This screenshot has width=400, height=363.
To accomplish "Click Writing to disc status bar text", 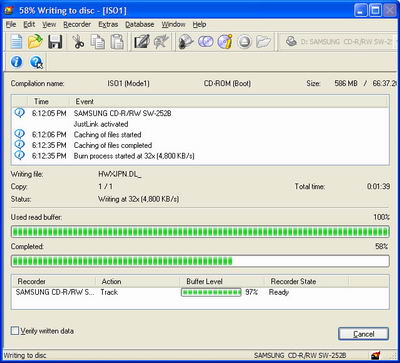I will tap(25, 355).
